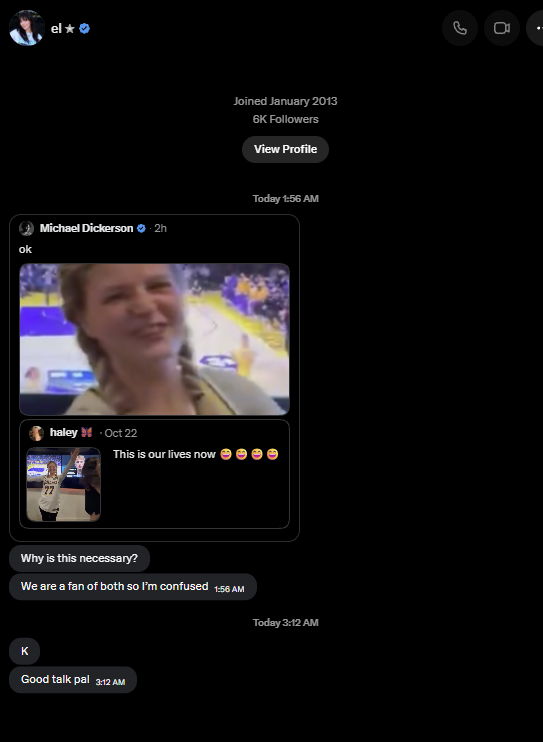Open the blurry video in the shared post

[x=154, y=339]
